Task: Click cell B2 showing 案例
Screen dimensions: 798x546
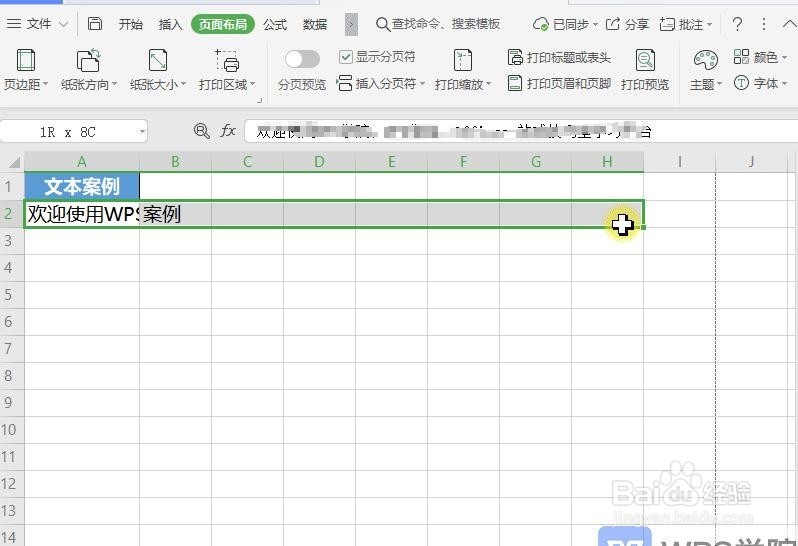Action: pos(176,214)
